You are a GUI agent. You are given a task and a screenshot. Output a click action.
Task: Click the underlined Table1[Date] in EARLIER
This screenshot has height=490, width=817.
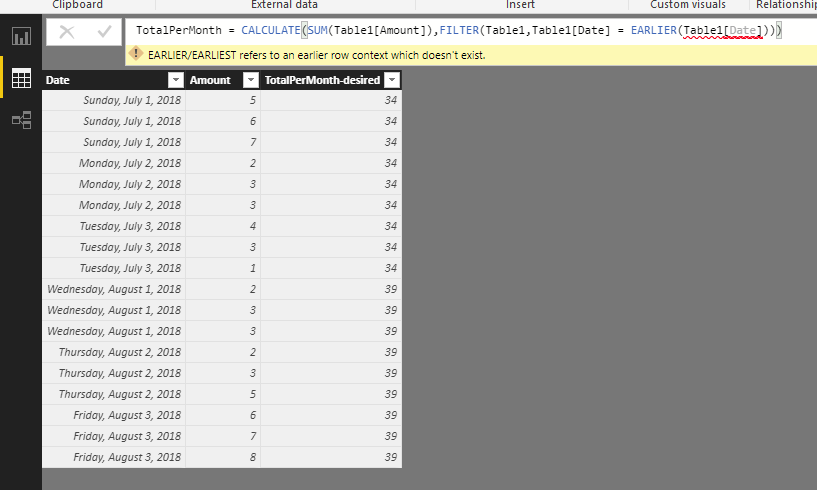tap(723, 30)
